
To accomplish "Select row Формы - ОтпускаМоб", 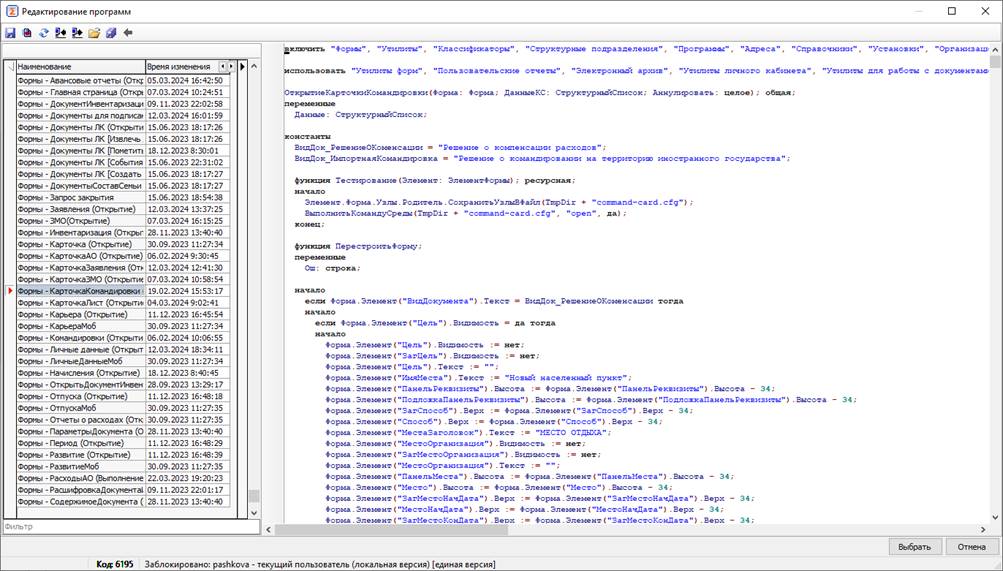I will click(x=123, y=408).
